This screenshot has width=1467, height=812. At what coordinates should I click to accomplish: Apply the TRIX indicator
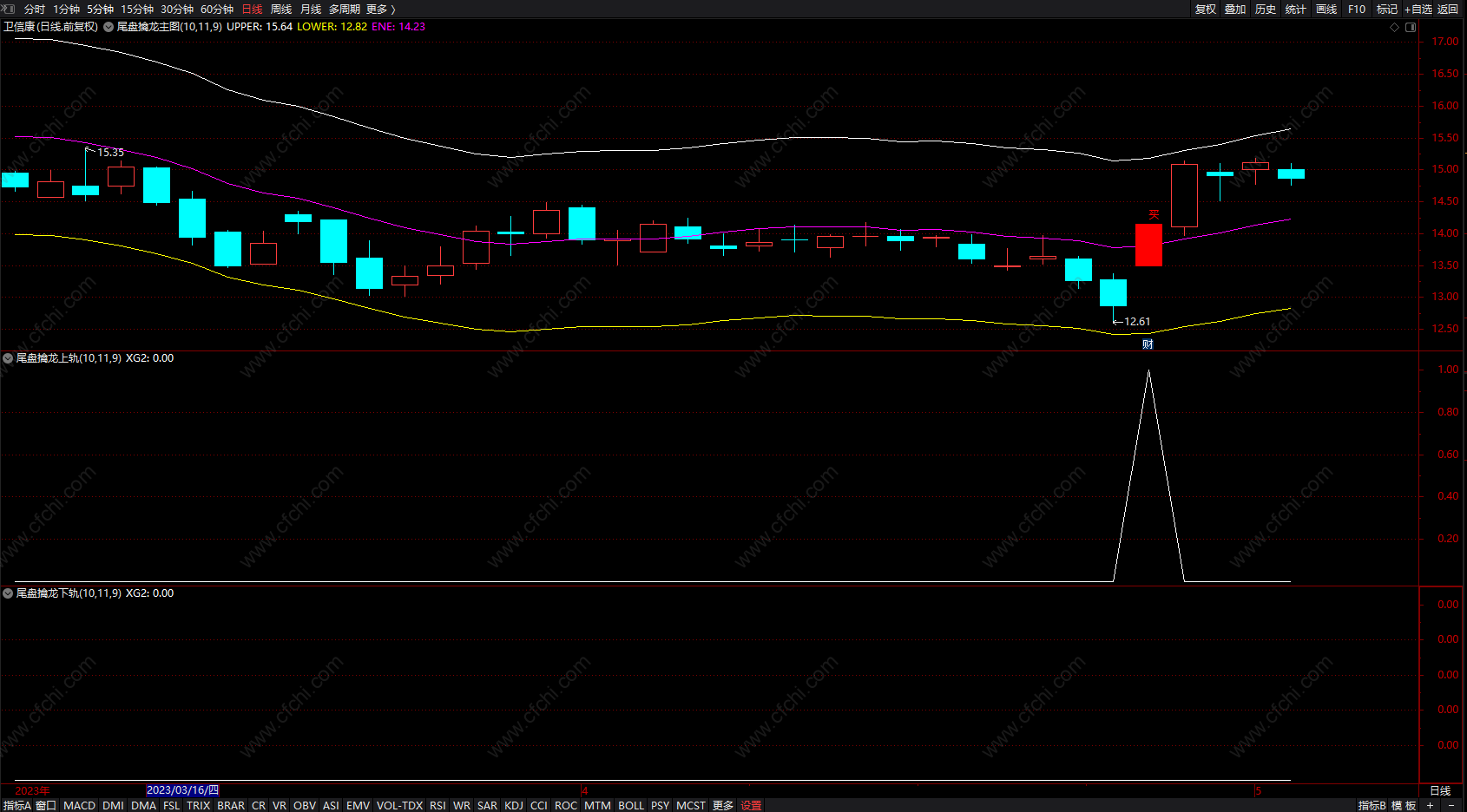coord(199,806)
